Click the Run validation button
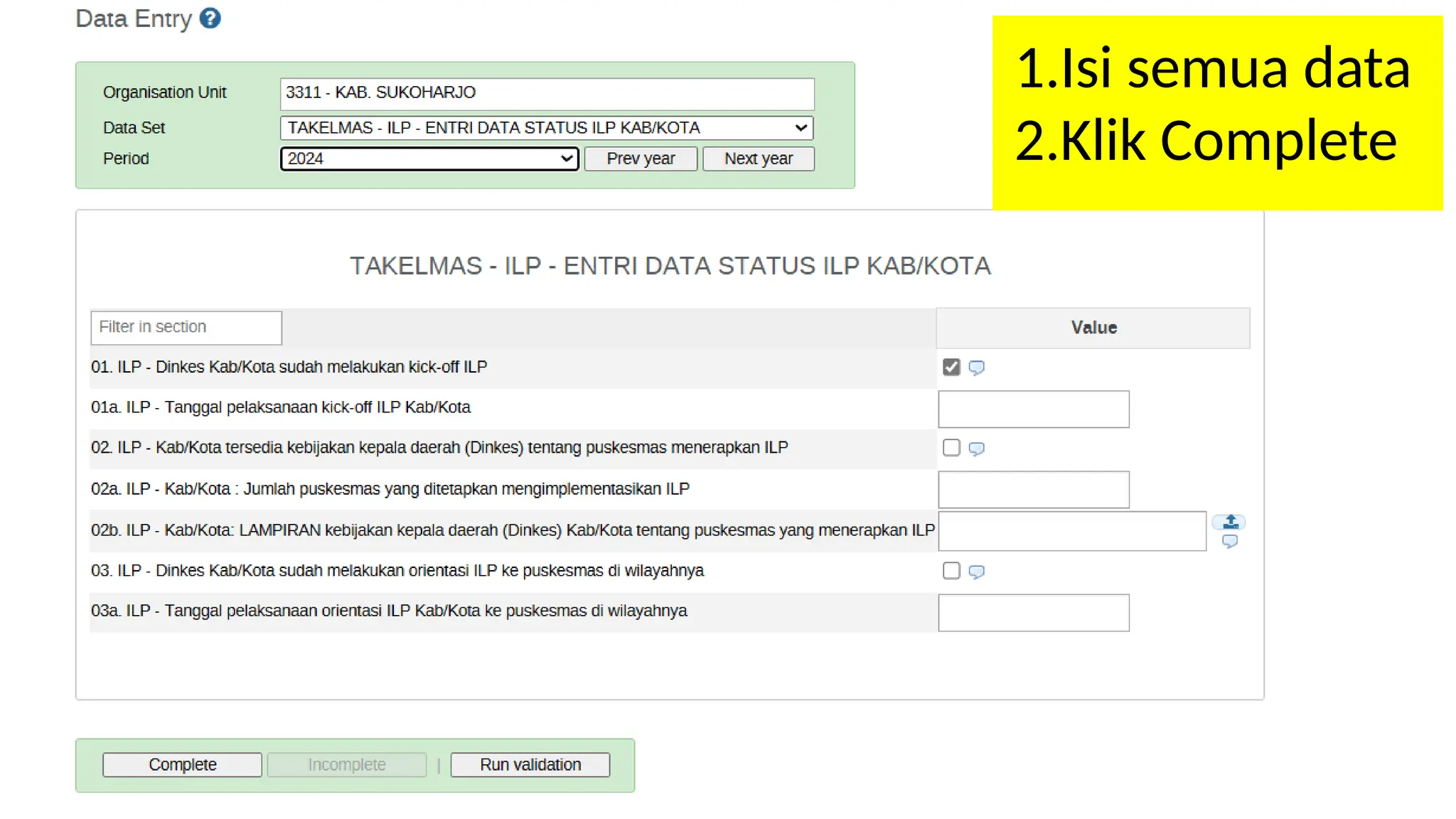This screenshot has height=819, width=1456. [530, 765]
